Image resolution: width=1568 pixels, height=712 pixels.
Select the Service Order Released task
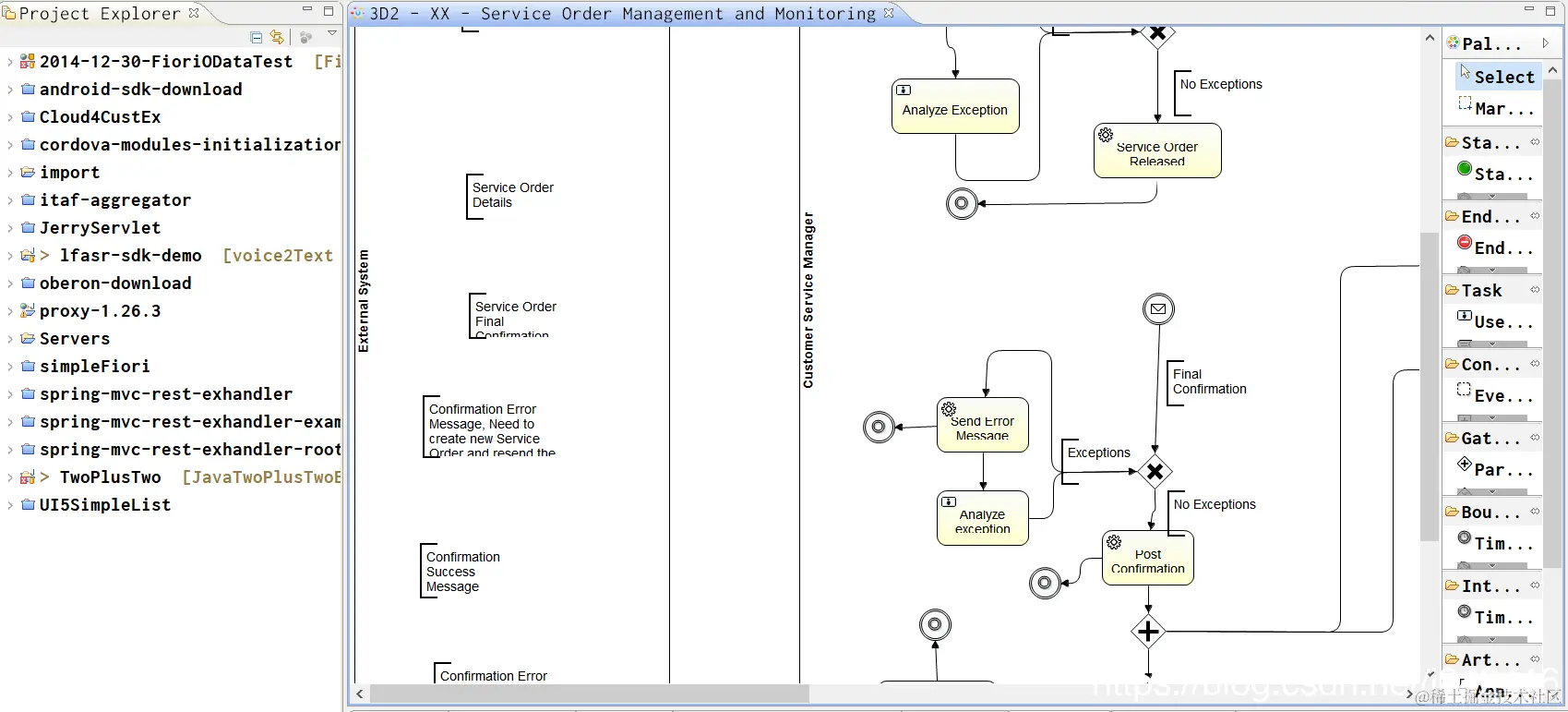pyautogui.click(x=1157, y=151)
